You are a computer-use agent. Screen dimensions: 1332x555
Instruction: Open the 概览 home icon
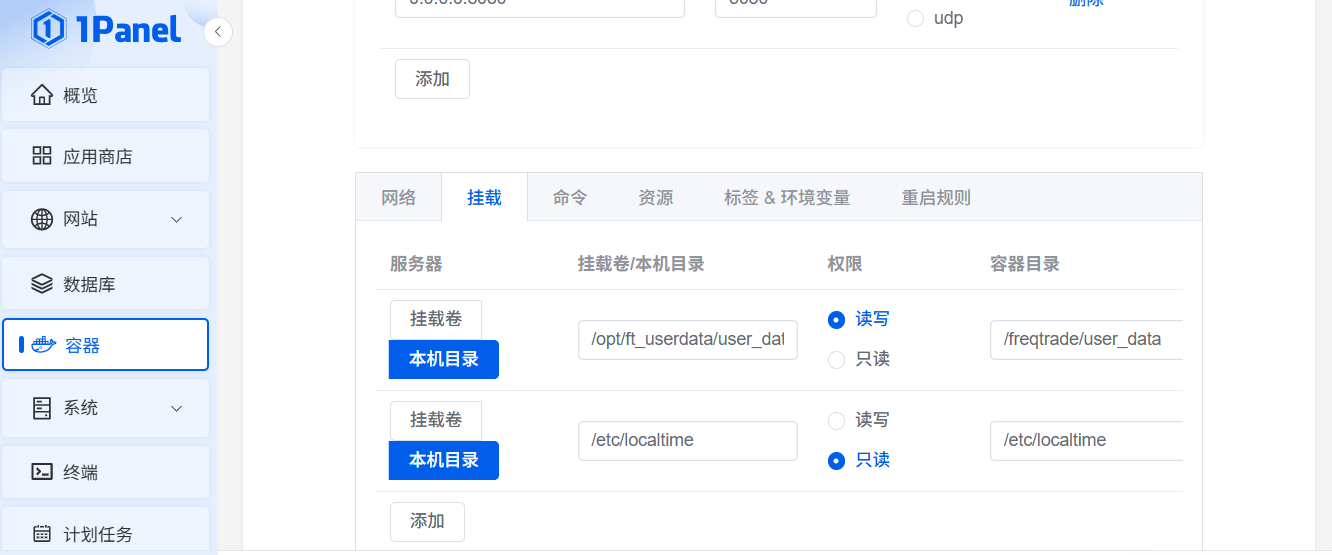[42, 96]
